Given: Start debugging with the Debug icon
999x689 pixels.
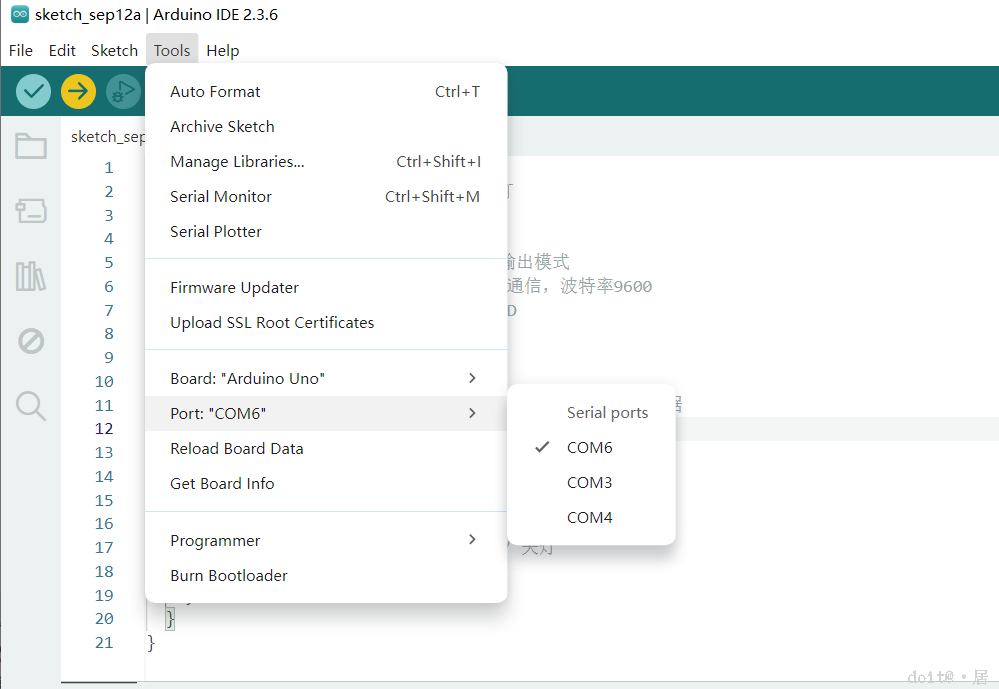Looking at the screenshot, I should 123,91.
